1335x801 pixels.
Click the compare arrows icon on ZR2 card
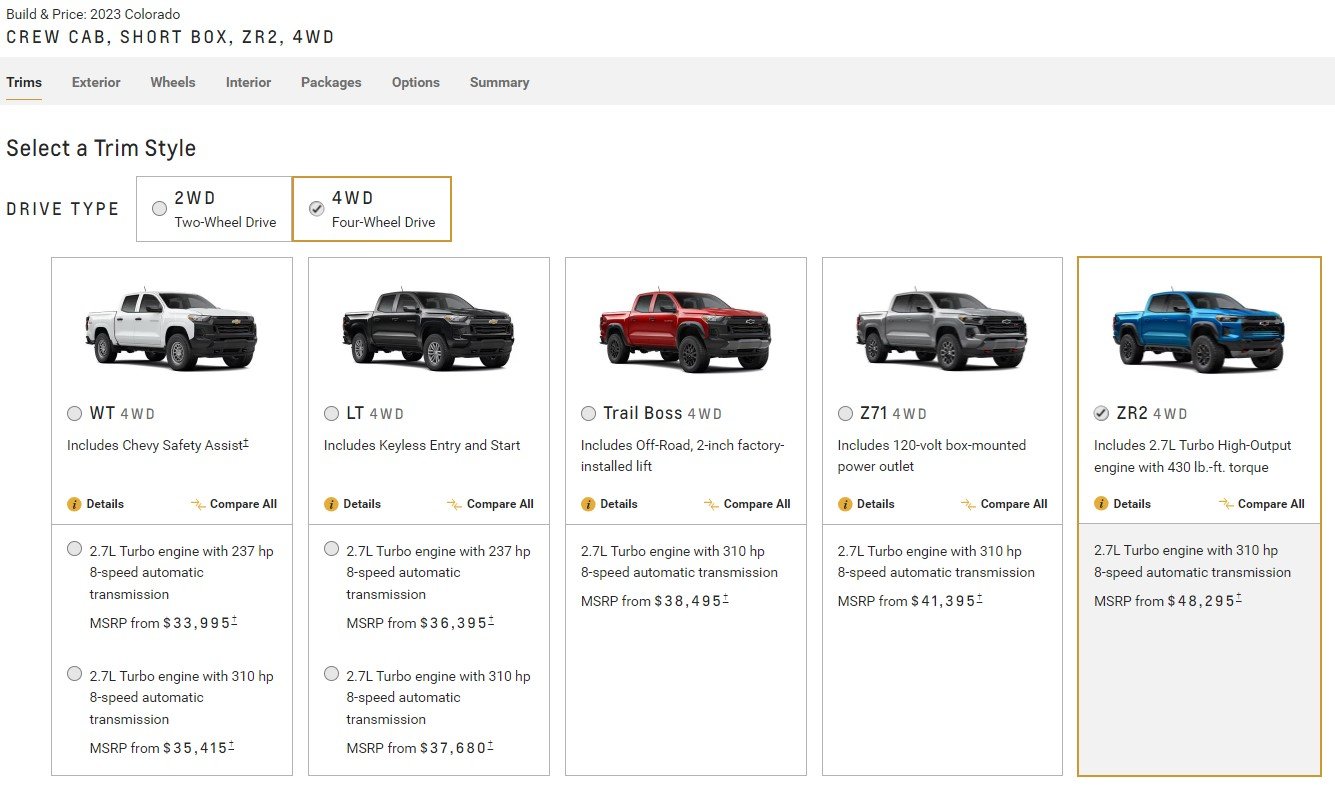(x=1226, y=504)
